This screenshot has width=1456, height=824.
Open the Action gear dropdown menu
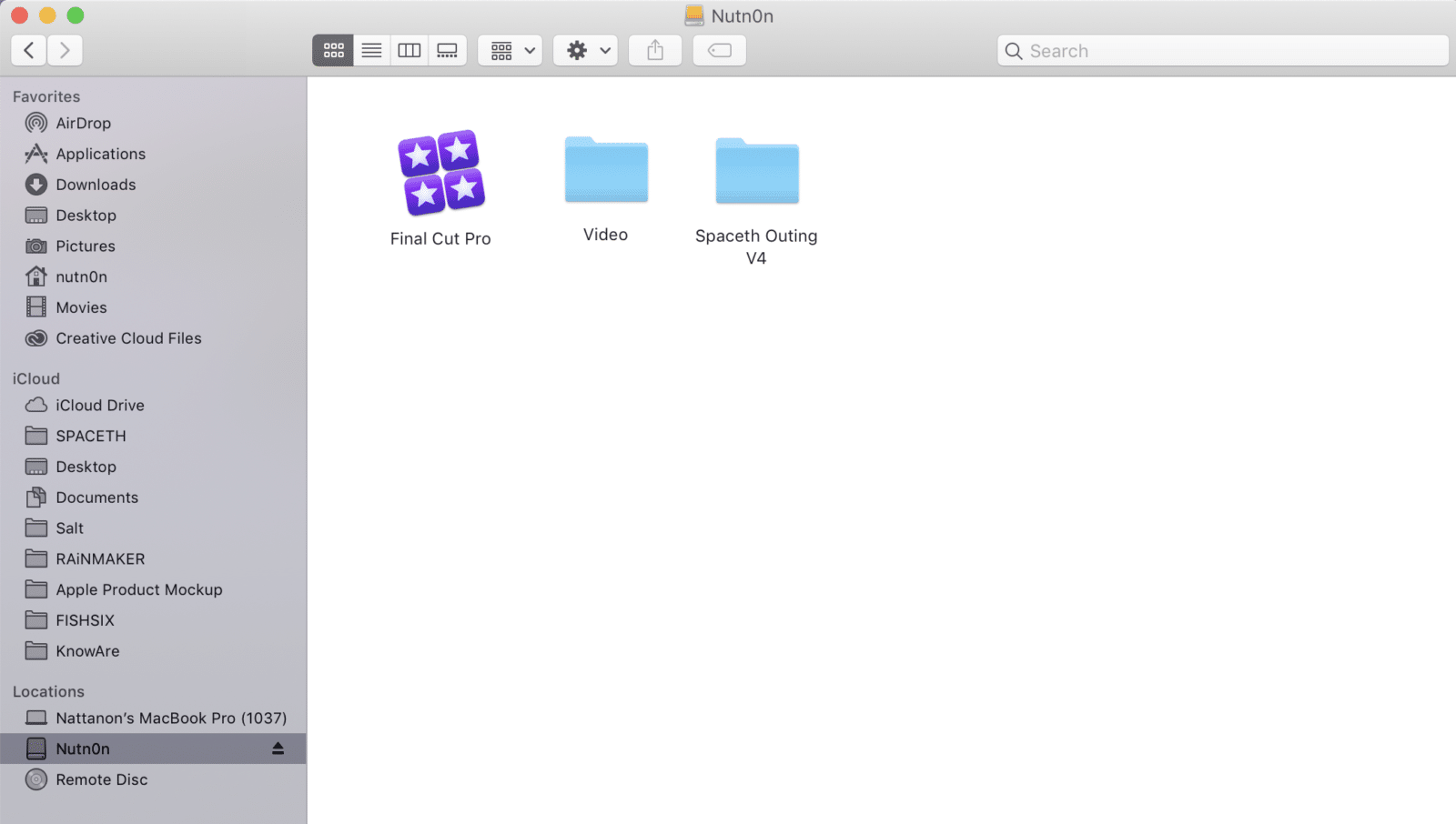tap(586, 51)
